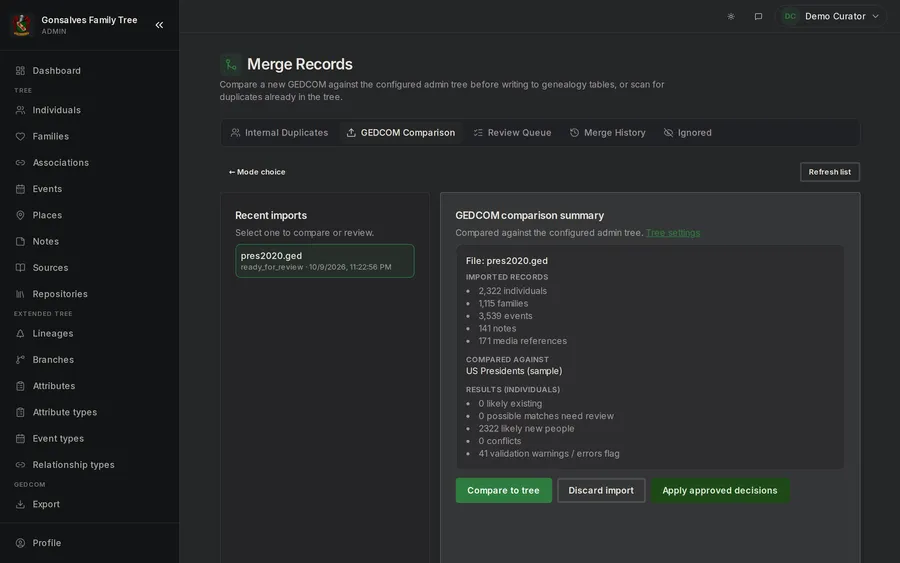Open the Attributes page
900x563 pixels.
(90, 386)
